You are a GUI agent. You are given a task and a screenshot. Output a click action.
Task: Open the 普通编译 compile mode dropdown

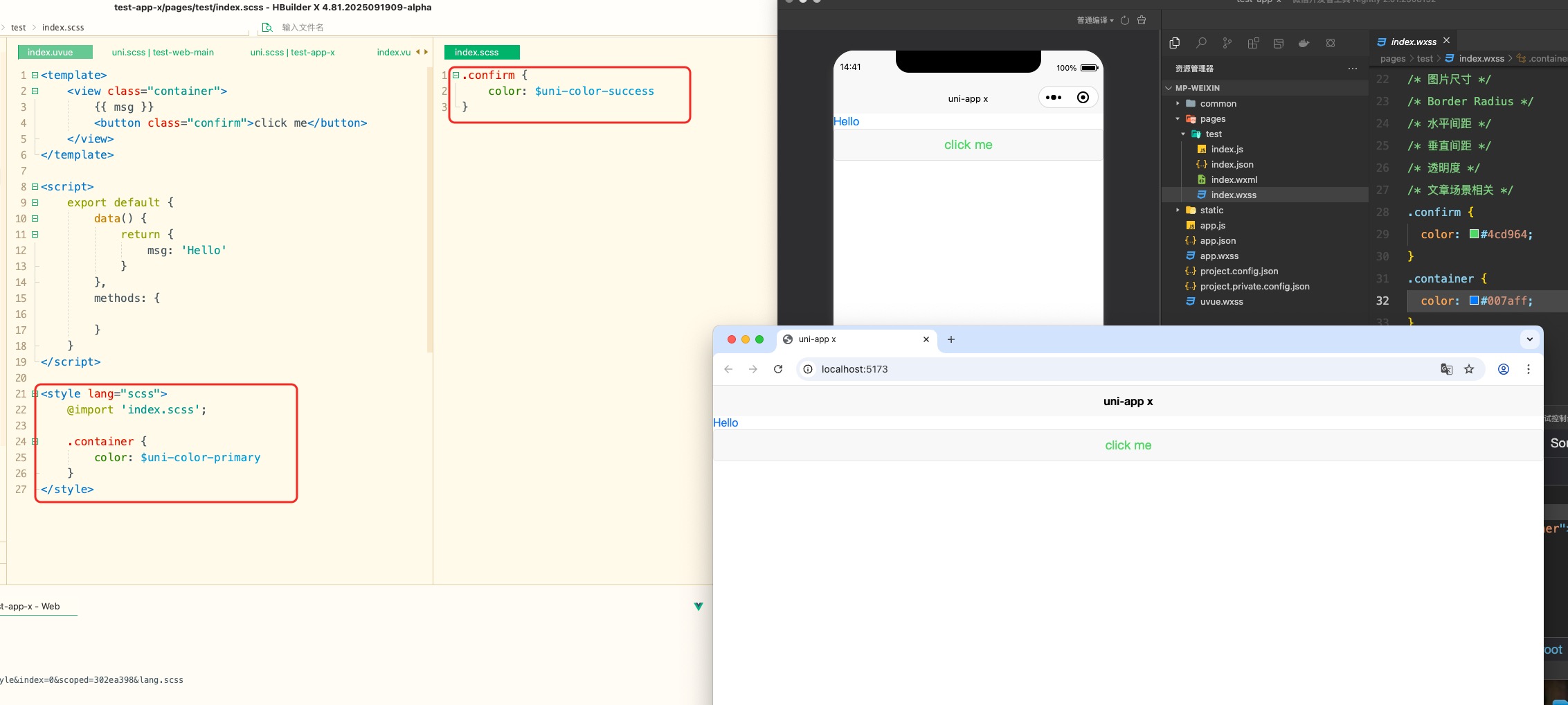coord(1095,20)
